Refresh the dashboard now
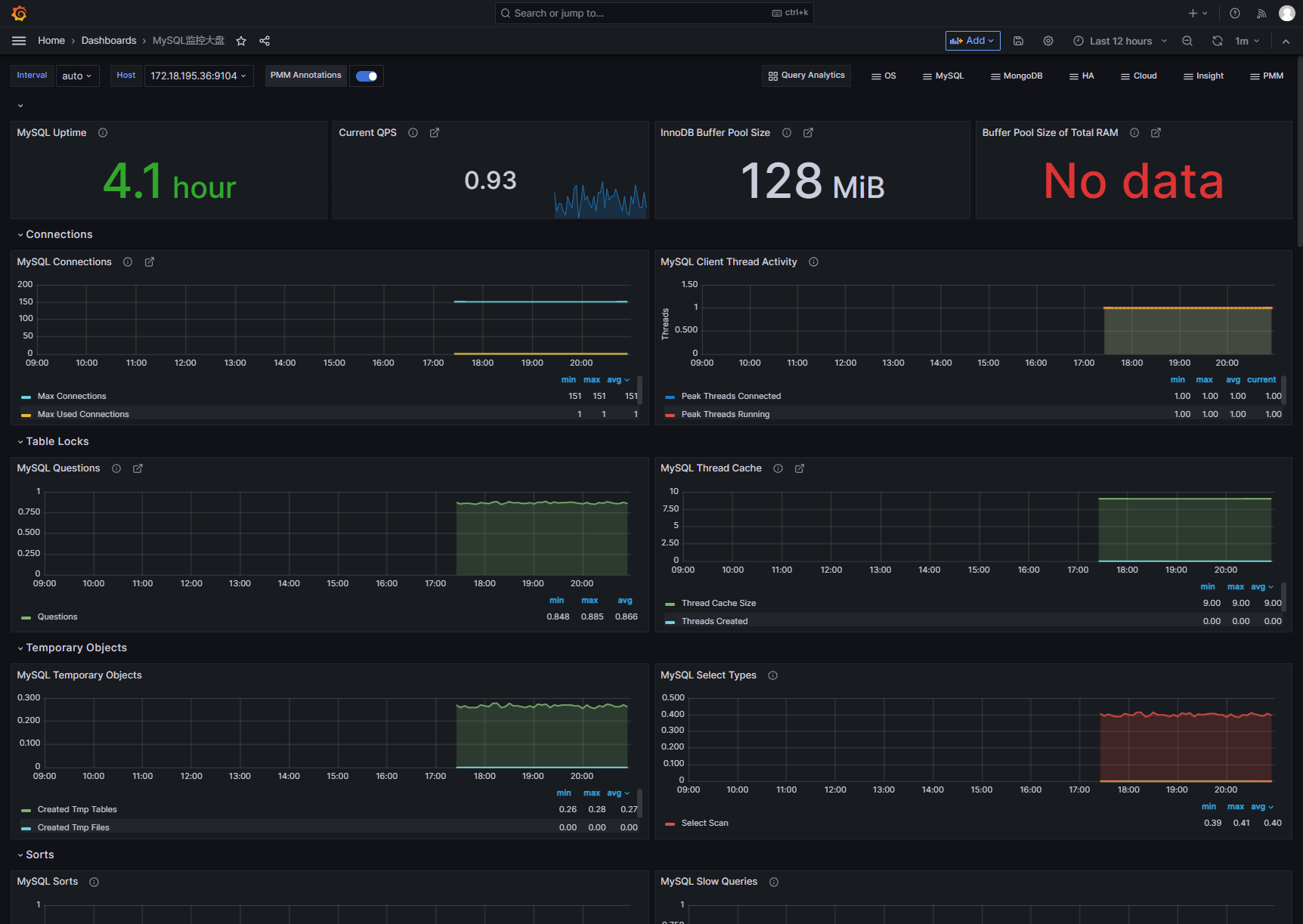The height and width of the screenshot is (924, 1303). pos(1217,41)
